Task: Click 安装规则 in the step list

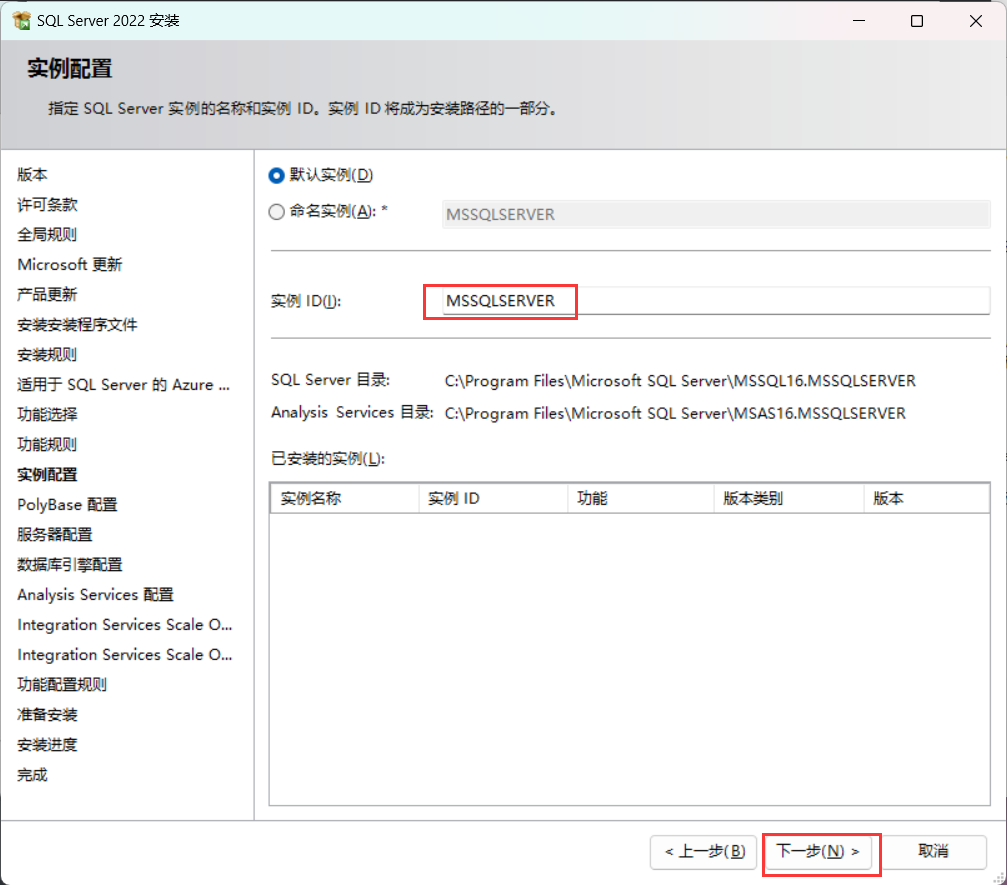Action: [x=47, y=355]
